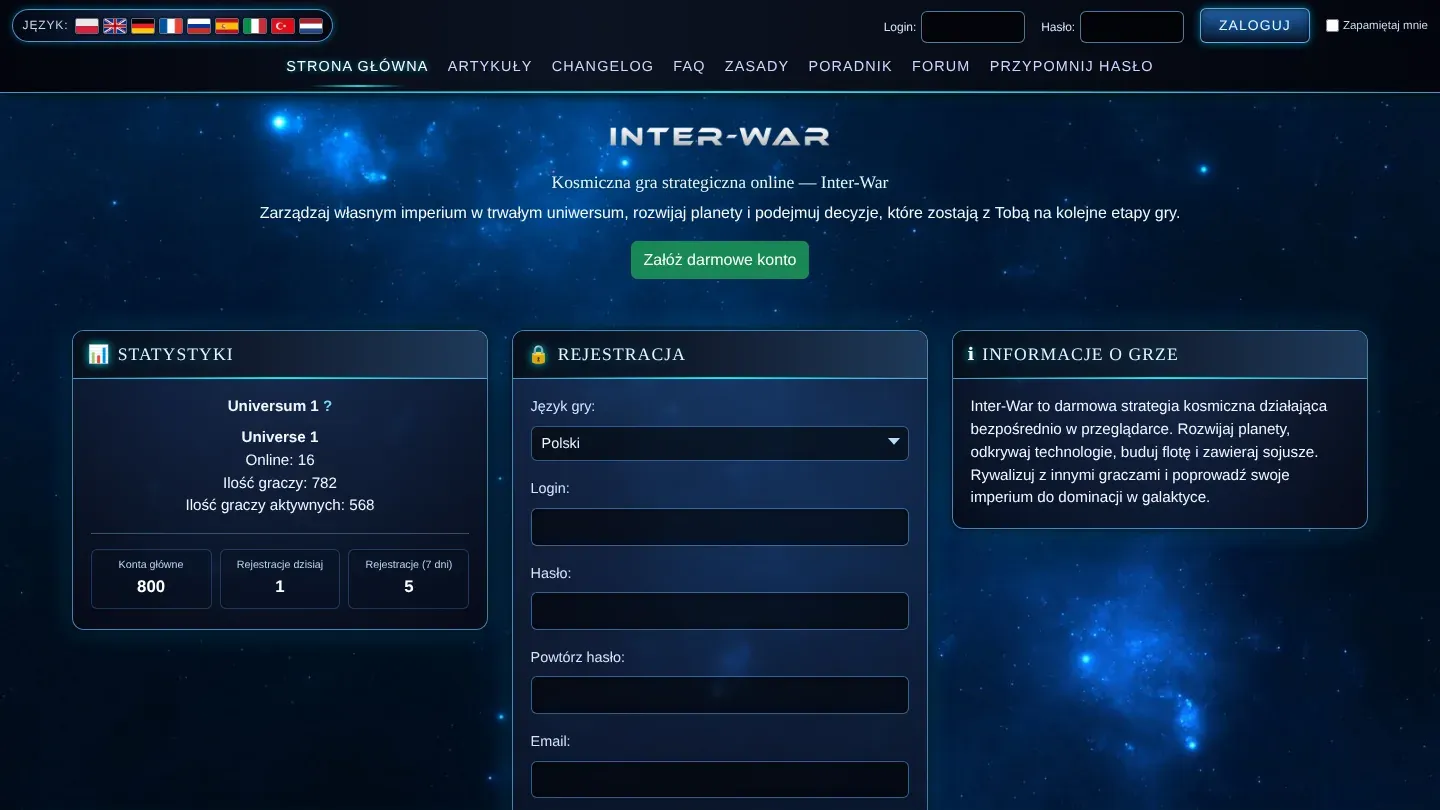Select the Dutch flag language

tap(311, 26)
